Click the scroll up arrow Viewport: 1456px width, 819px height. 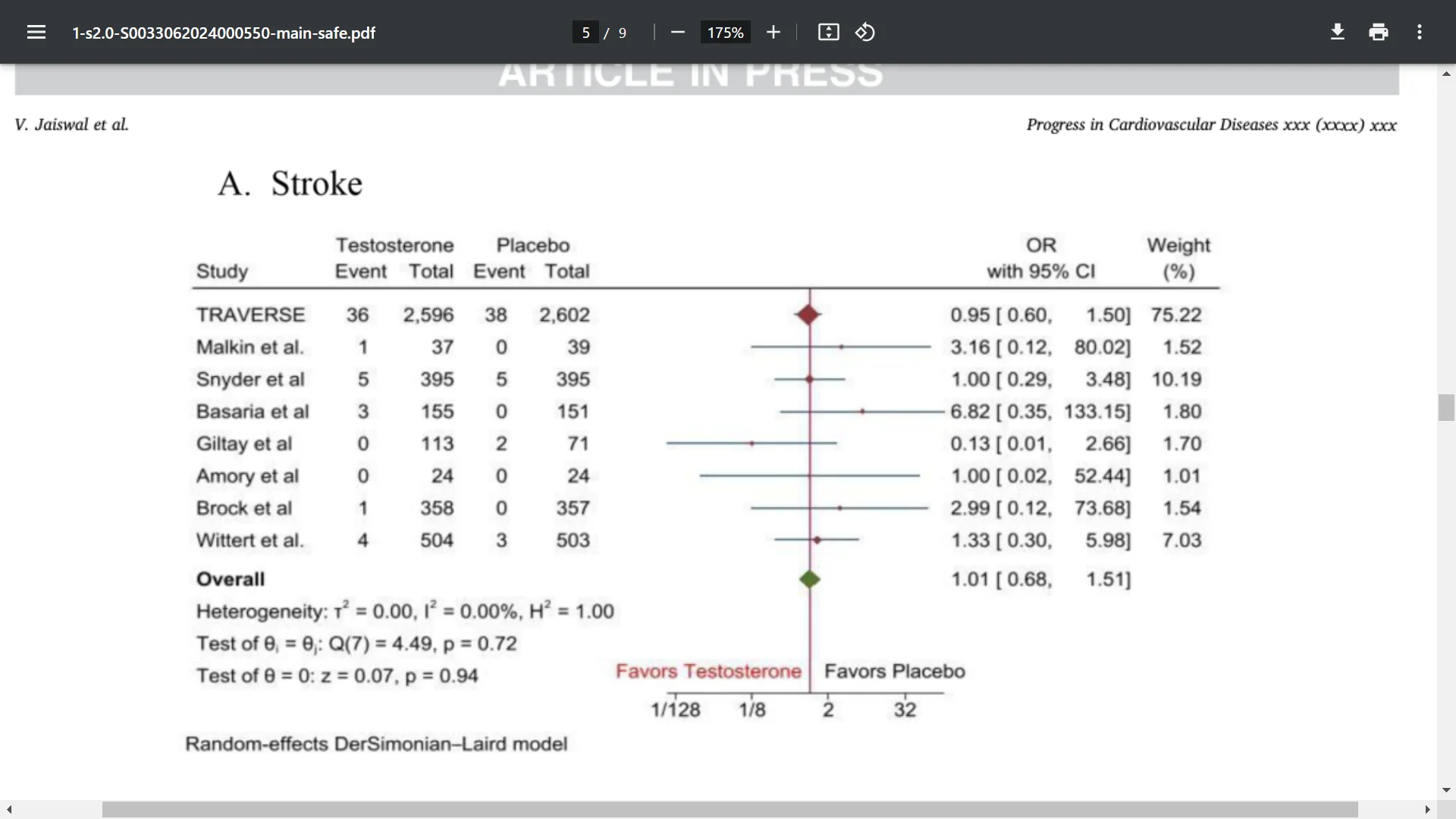coord(1446,74)
